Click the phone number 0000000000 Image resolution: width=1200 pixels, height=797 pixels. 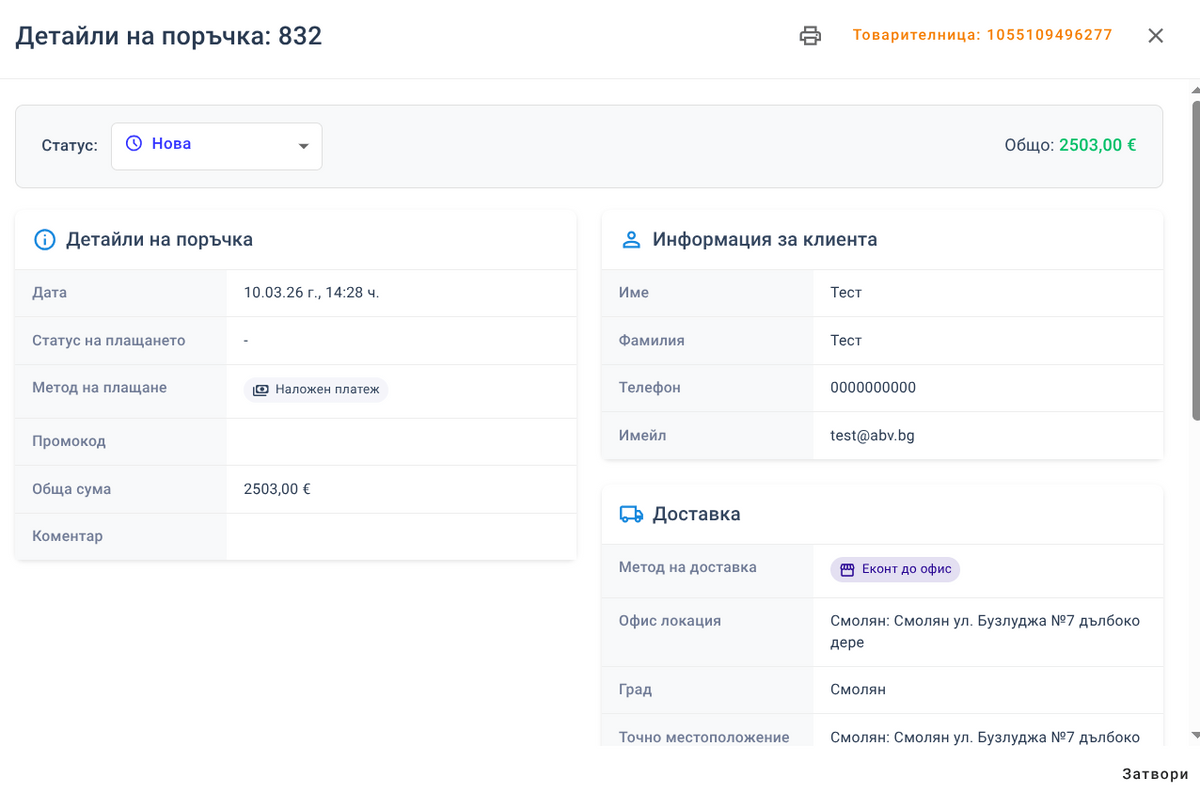pyautogui.click(x=873, y=388)
